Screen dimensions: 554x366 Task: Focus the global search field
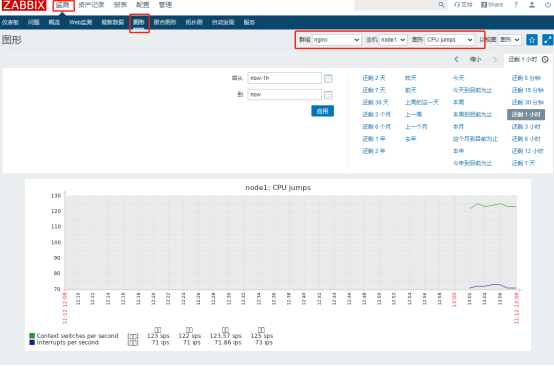click(x=396, y=5)
